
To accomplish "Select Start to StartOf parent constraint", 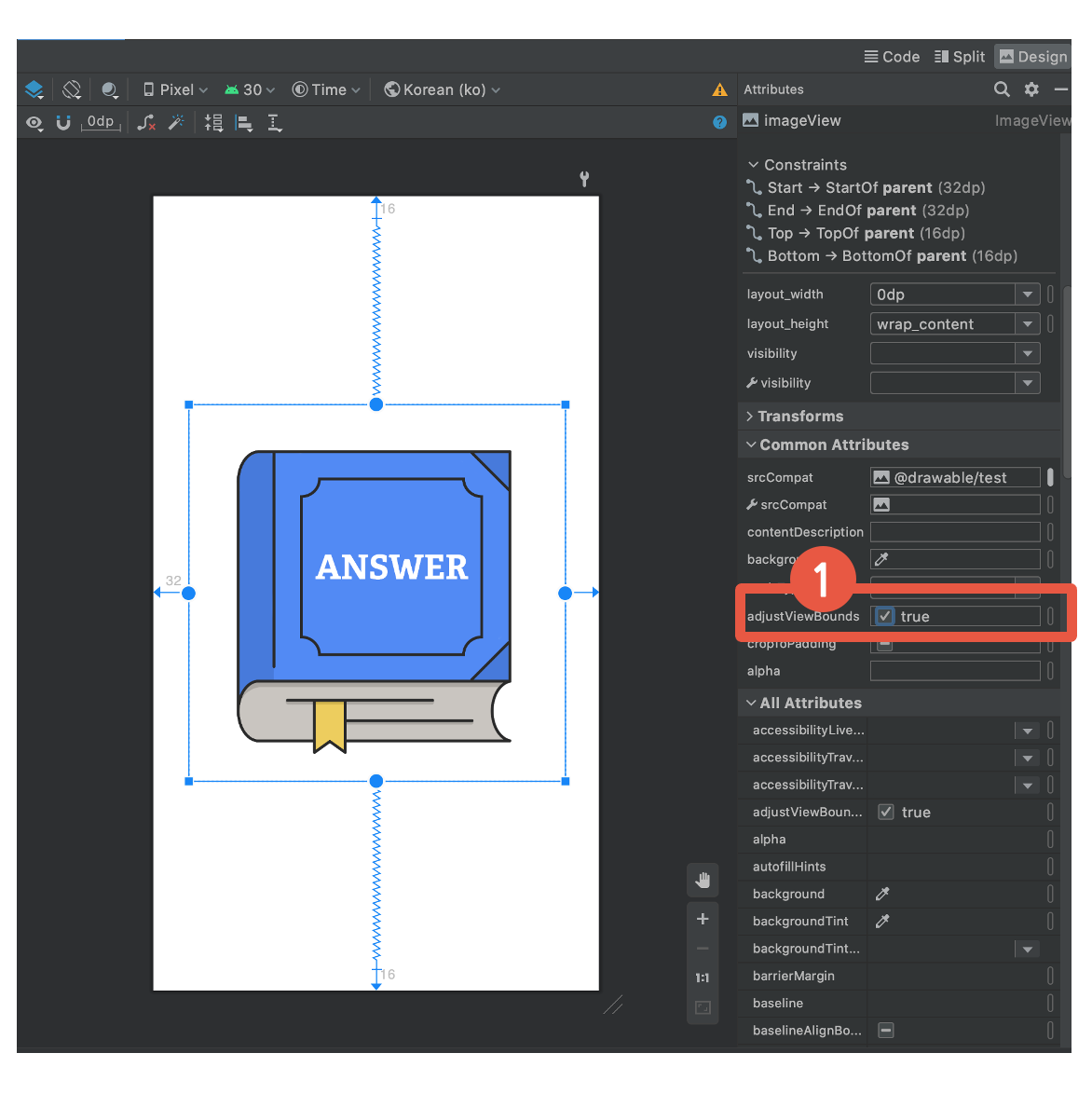I will pos(866,187).
